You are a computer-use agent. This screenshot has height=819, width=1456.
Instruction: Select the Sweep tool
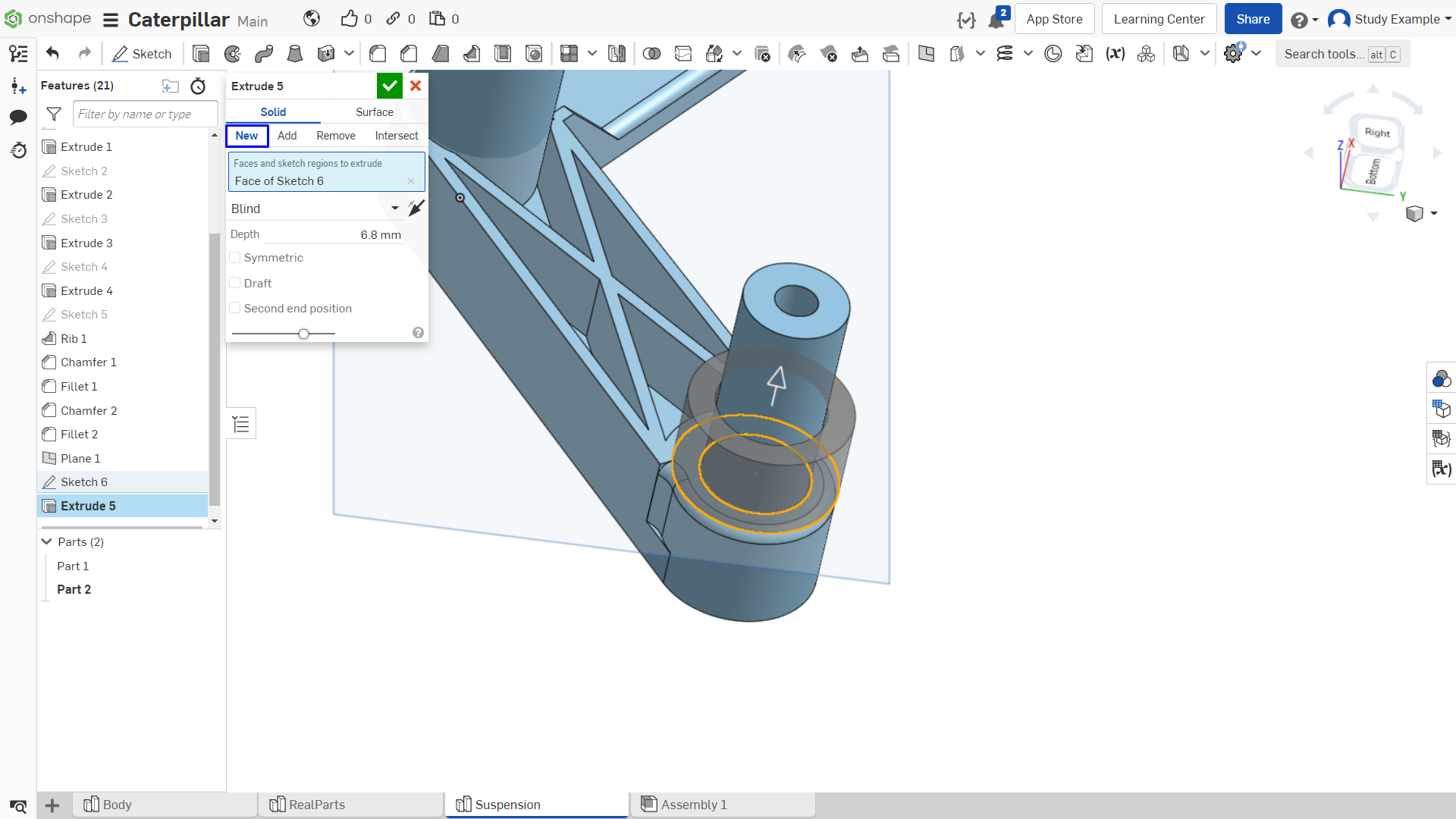[264, 54]
